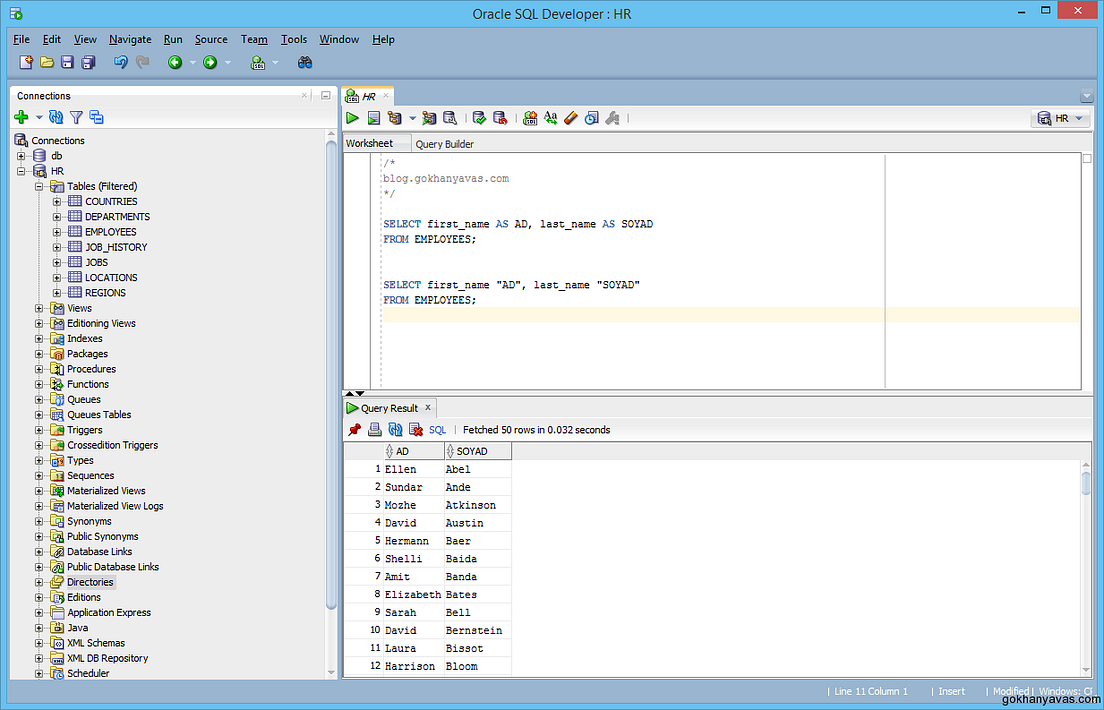Select the Materialized View Logs folder
Screen dimensions: 1104x710
115,506
